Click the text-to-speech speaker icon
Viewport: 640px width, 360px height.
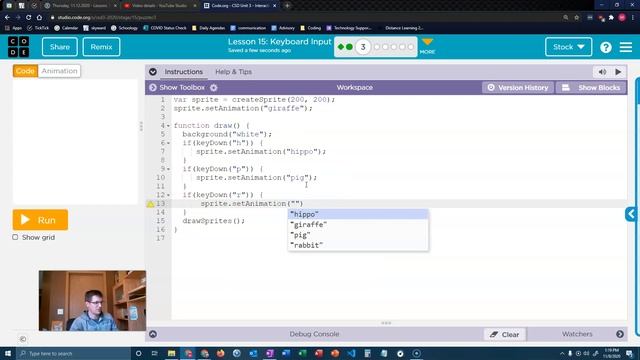pos(602,72)
